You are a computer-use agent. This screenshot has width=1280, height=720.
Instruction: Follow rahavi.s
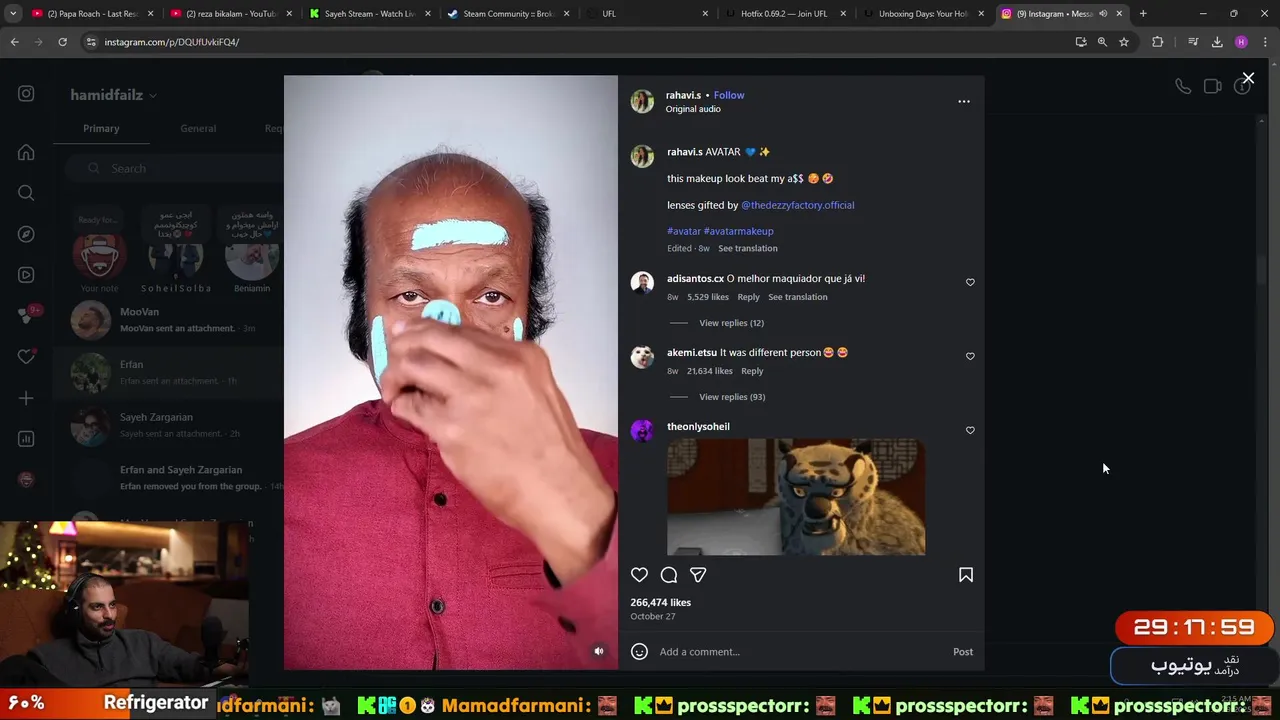[729, 95]
